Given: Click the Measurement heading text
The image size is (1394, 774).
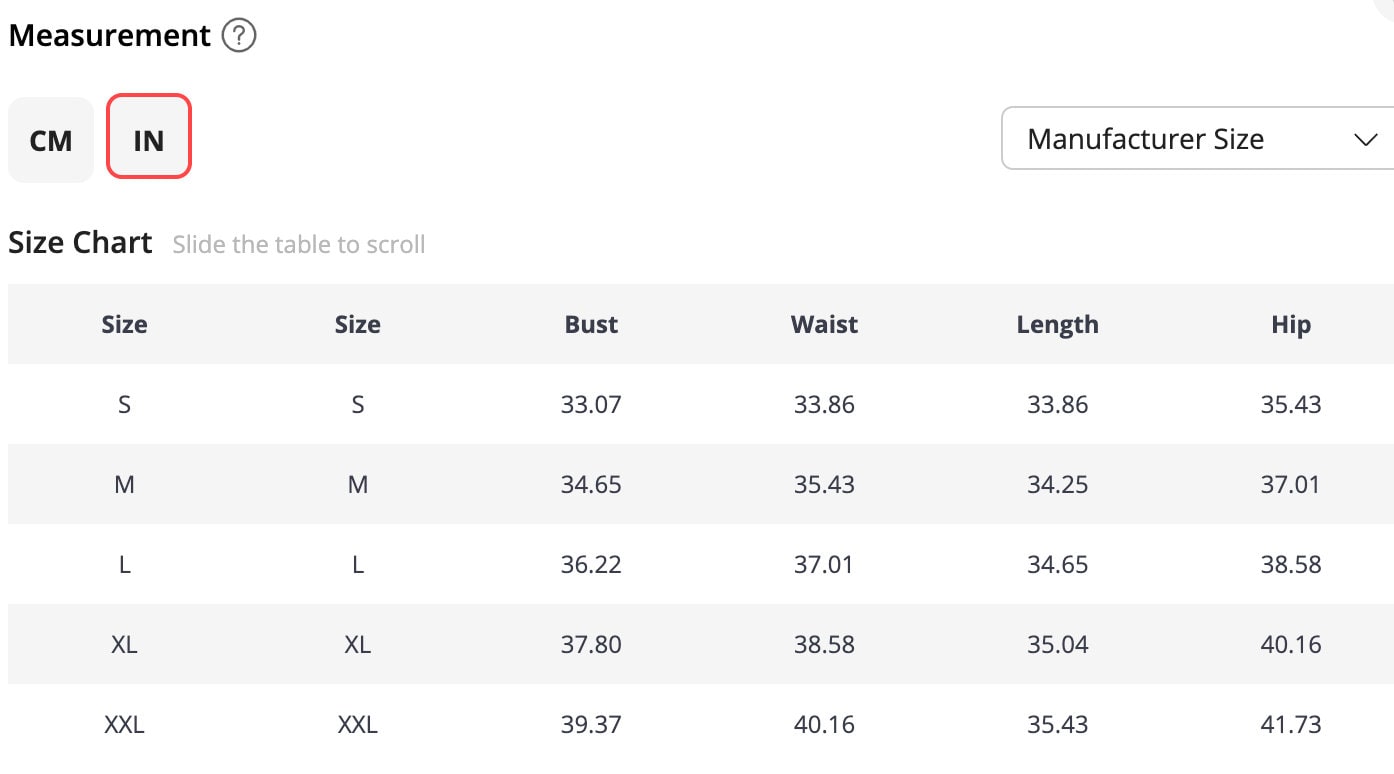Looking at the screenshot, I should 109,36.
